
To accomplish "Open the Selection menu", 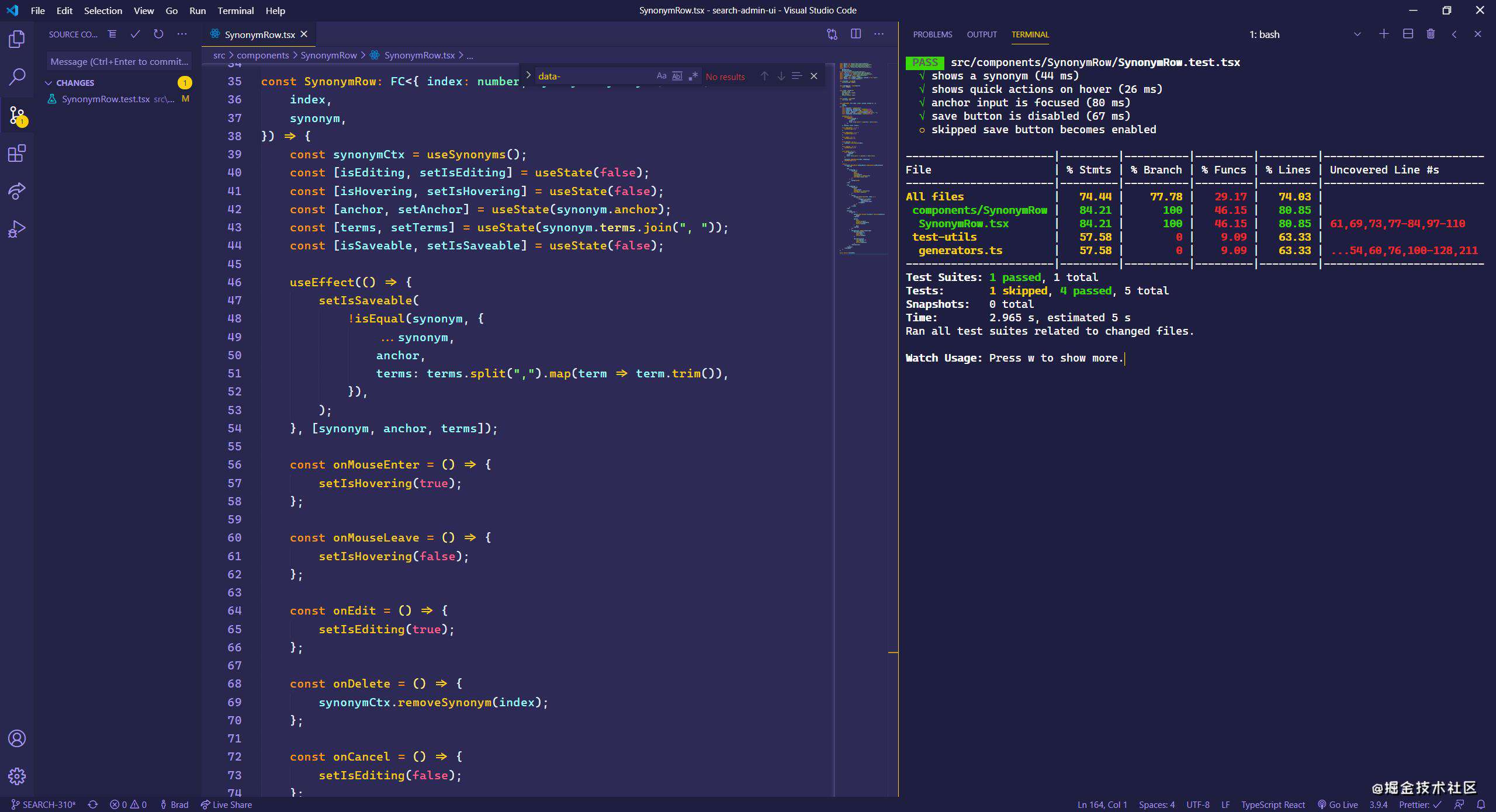I will (103, 11).
